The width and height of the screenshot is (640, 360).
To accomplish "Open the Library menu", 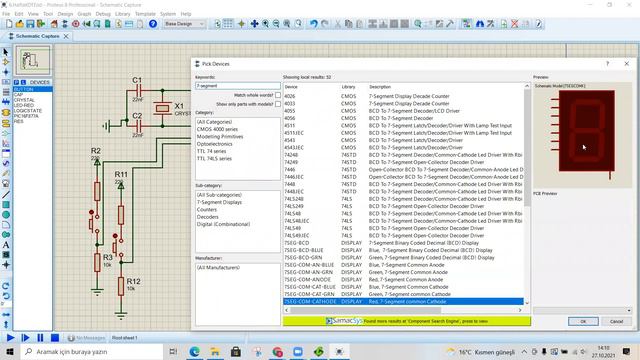I will click(122, 14).
